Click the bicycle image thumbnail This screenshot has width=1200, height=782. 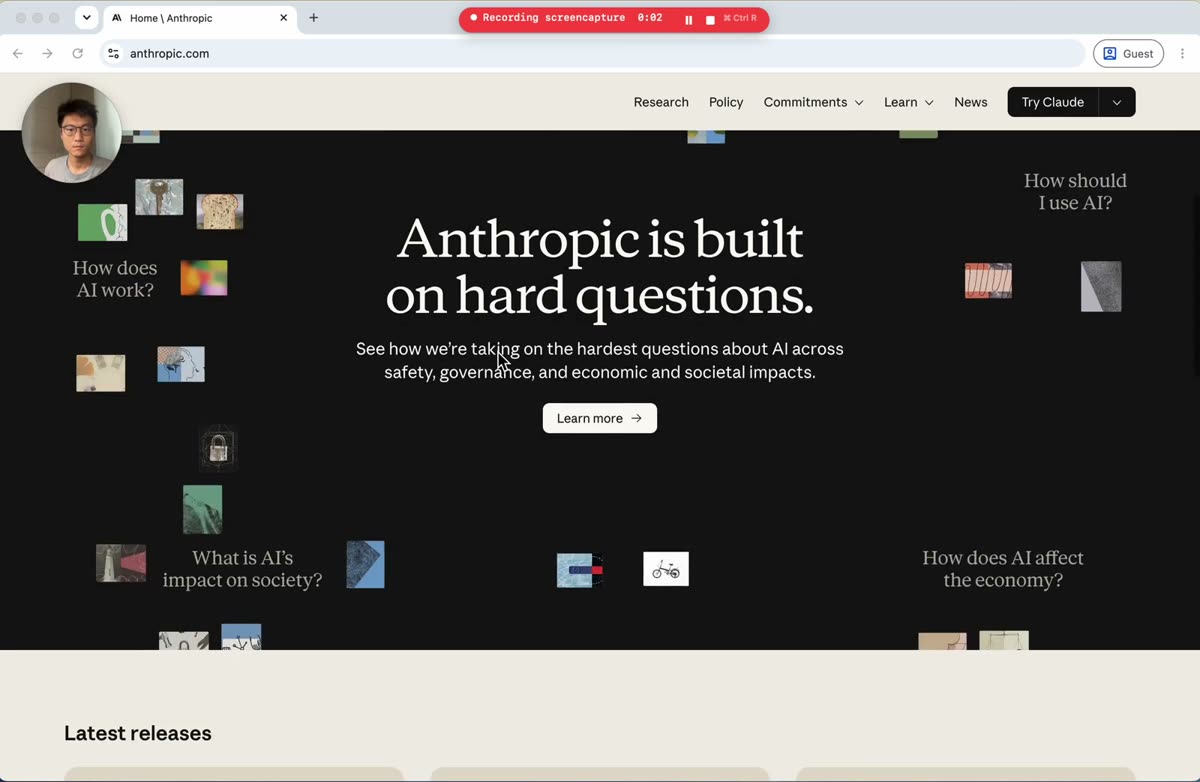click(x=666, y=569)
